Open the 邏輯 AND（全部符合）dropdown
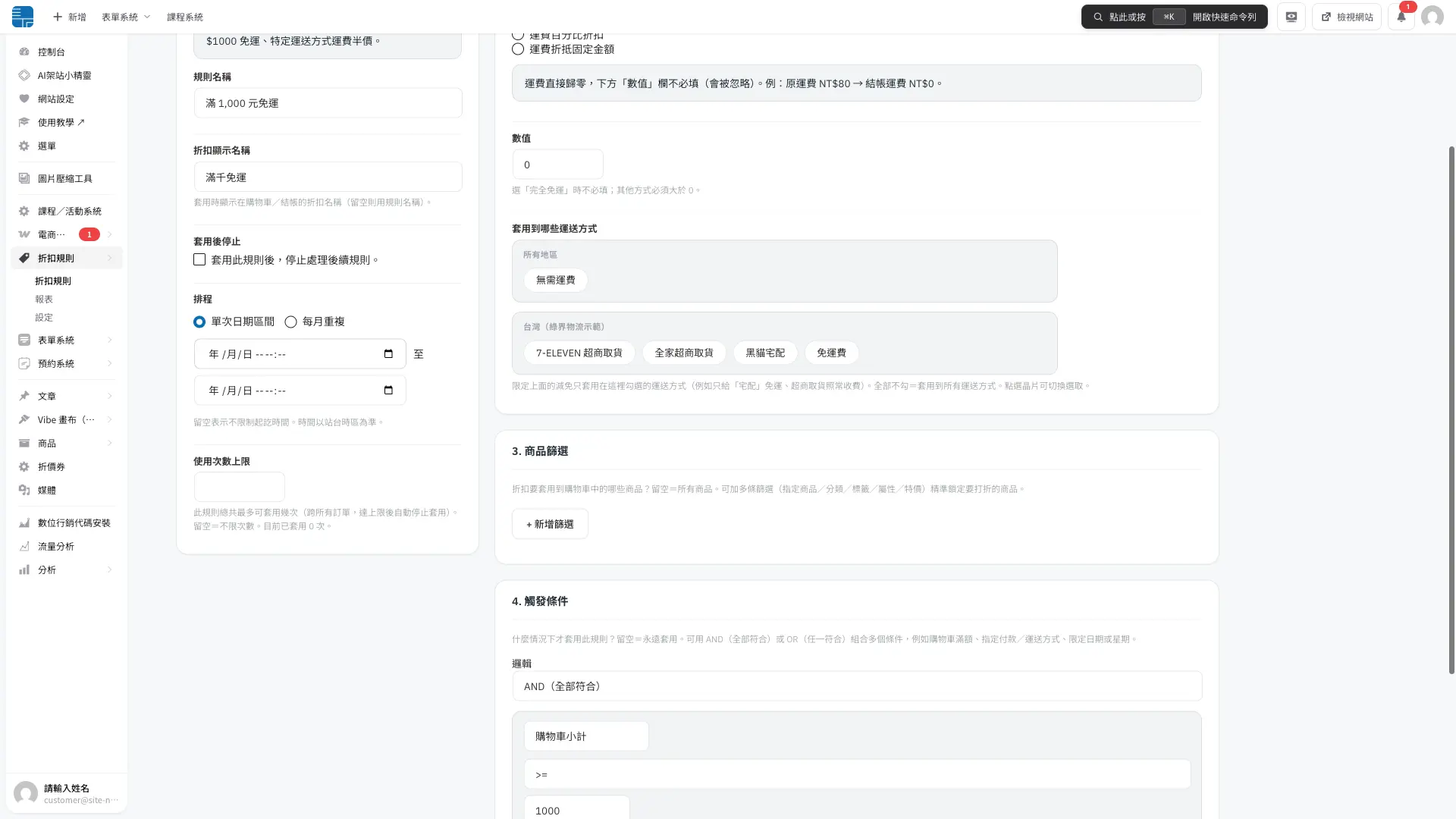1456x819 pixels. tap(857, 686)
